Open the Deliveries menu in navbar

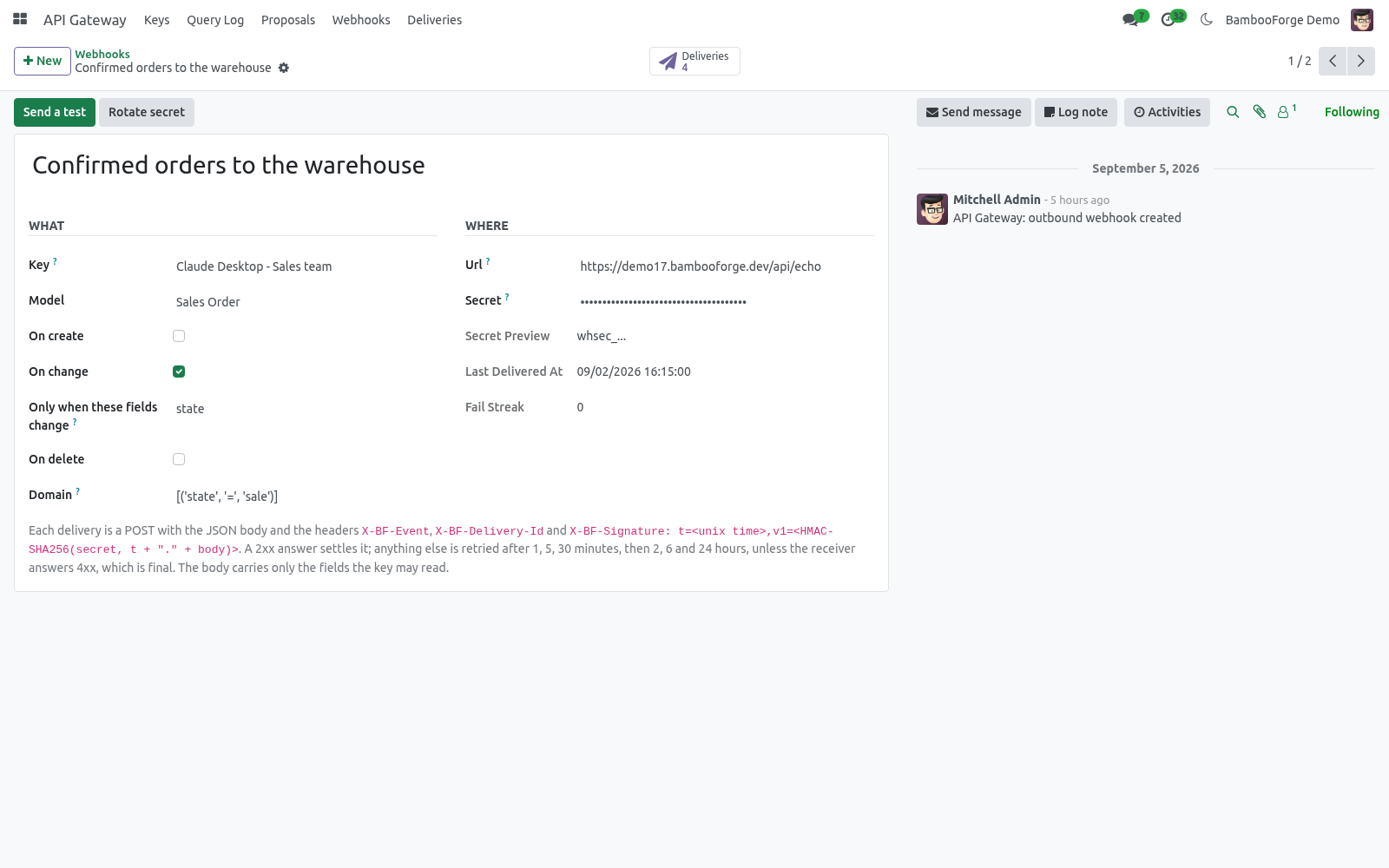pos(435,19)
